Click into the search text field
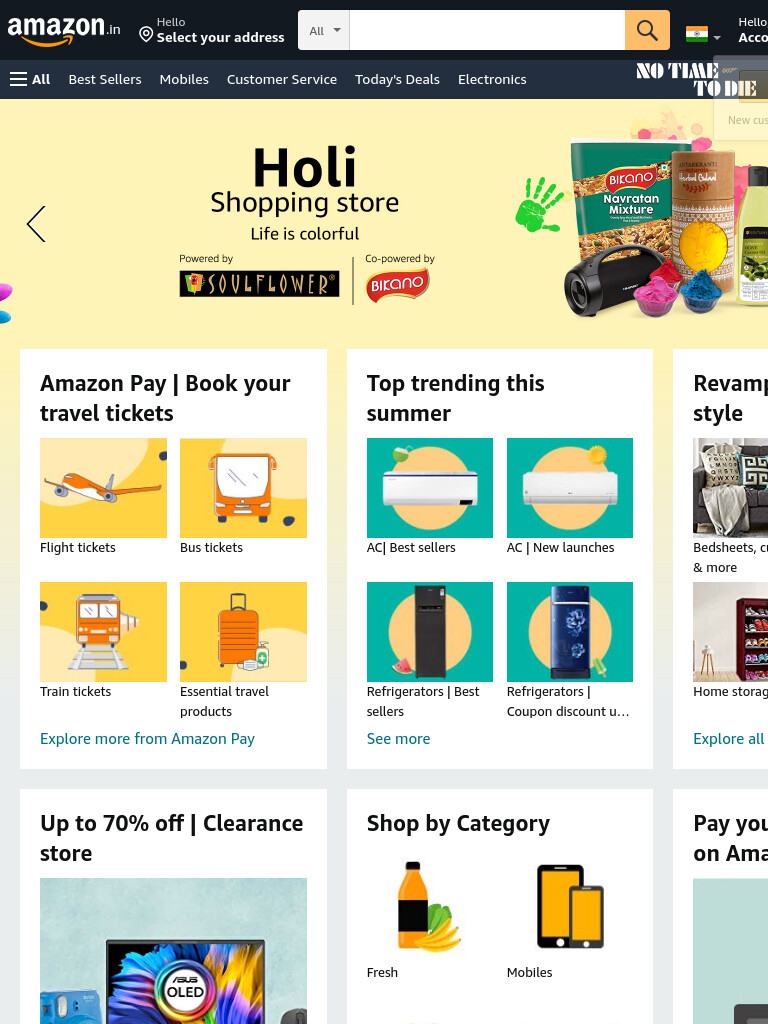This screenshot has height=1024, width=768. point(487,30)
